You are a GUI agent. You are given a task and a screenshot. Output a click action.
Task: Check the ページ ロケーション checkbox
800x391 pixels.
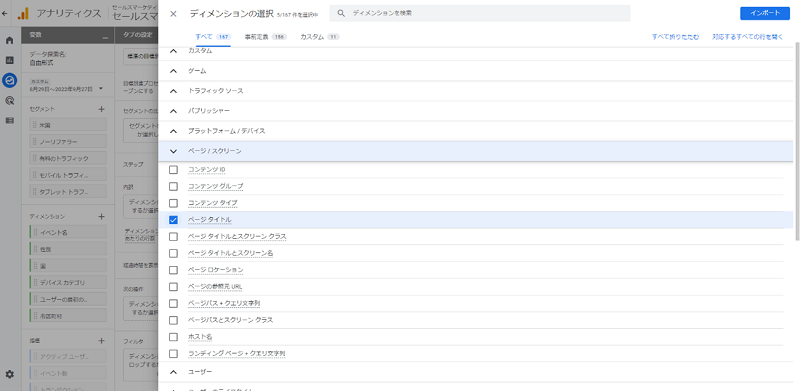tap(173, 270)
